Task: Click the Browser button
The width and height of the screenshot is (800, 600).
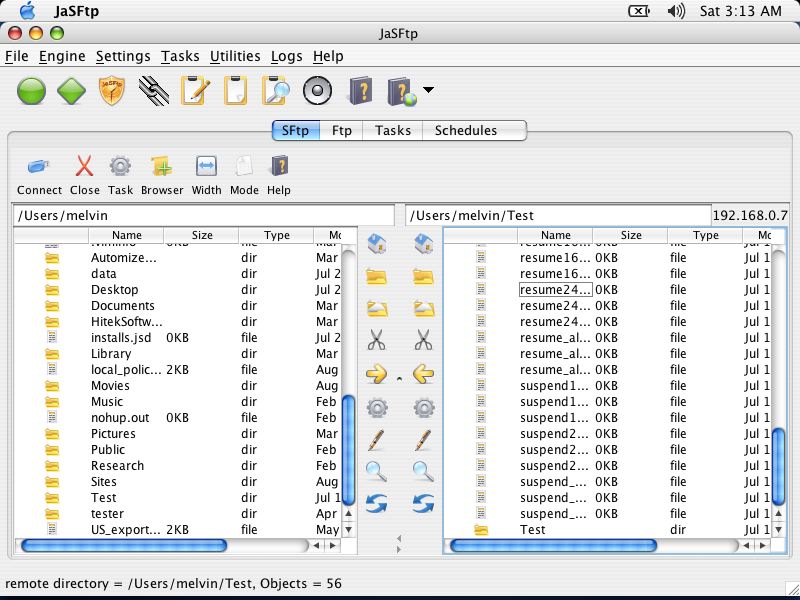Action: [162, 176]
